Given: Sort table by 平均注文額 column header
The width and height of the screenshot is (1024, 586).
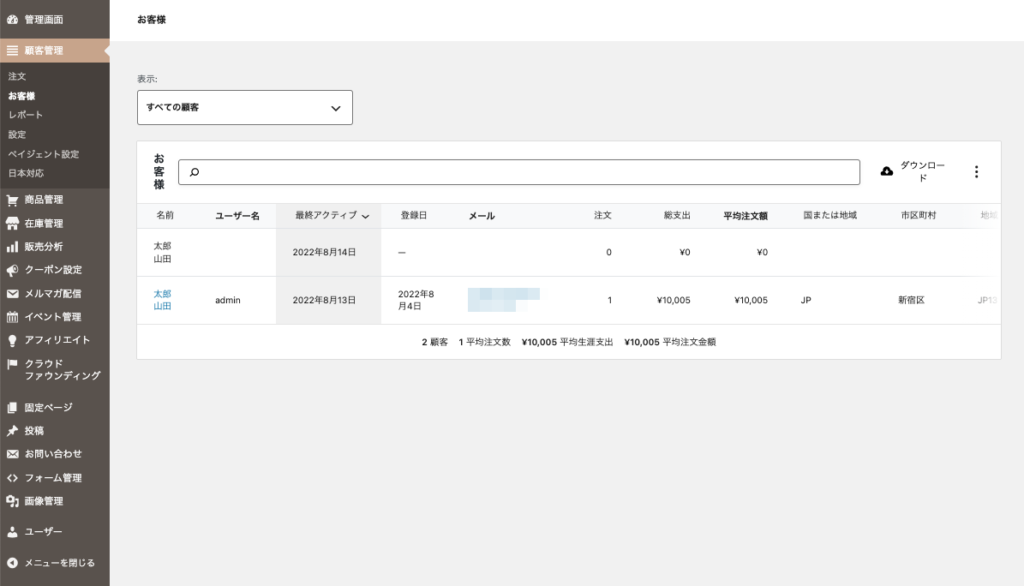Looking at the screenshot, I should point(744,215).
